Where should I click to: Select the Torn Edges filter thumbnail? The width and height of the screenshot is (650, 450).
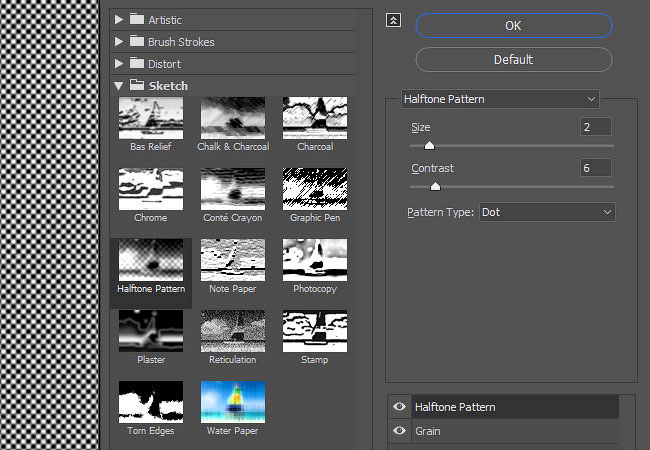pyautogui.click(x=151, y=402)
